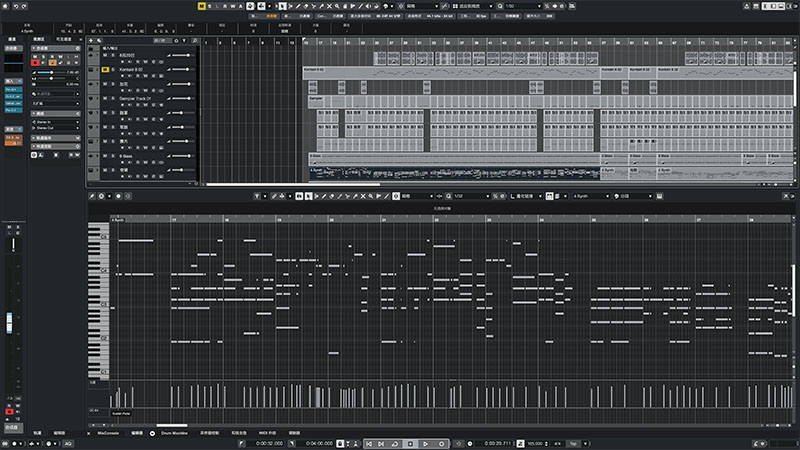Click the project arrangement horizontal scrollbar

coord(293,184)
